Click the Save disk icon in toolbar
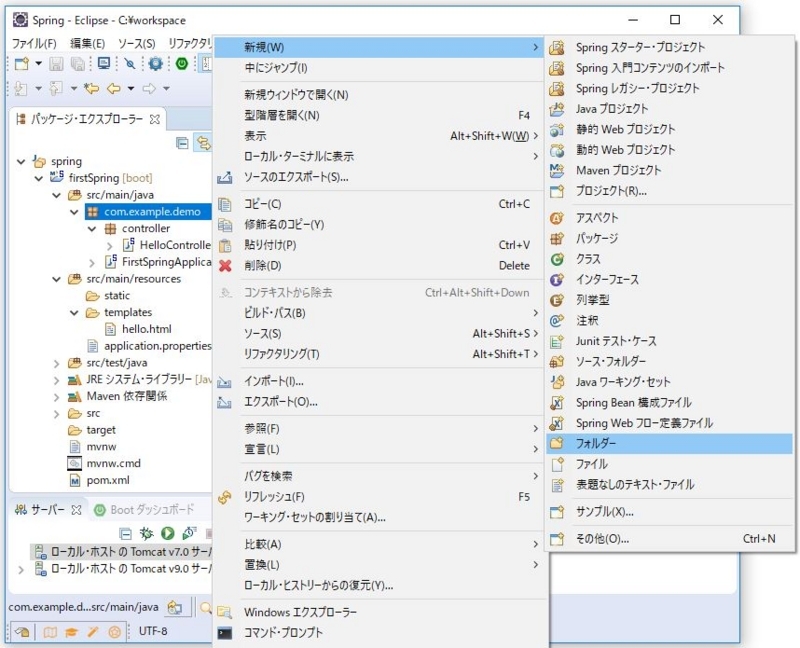This screenshot has width=800, height=648. click(x=56, y=64)
